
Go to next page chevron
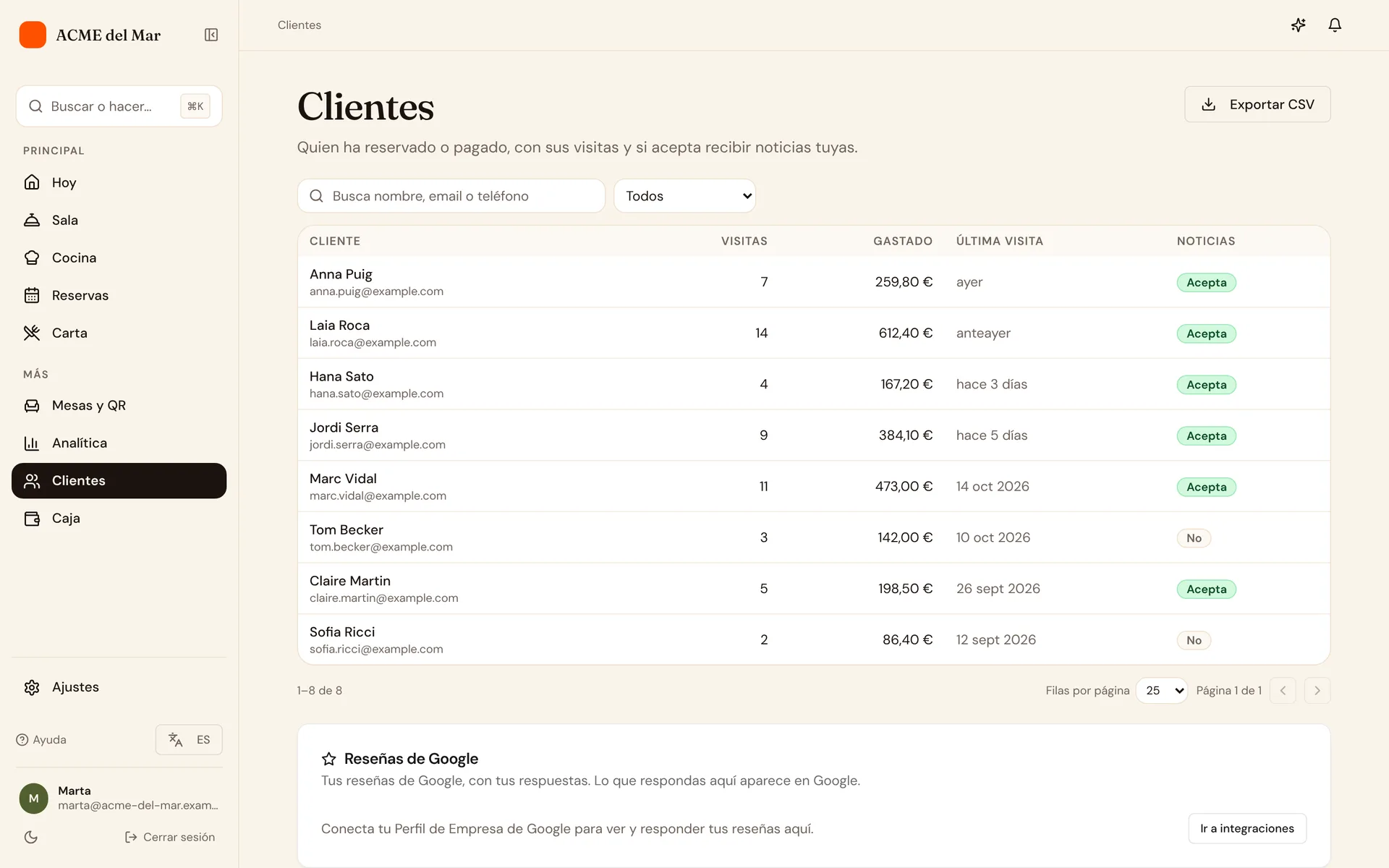(1317, 691)
